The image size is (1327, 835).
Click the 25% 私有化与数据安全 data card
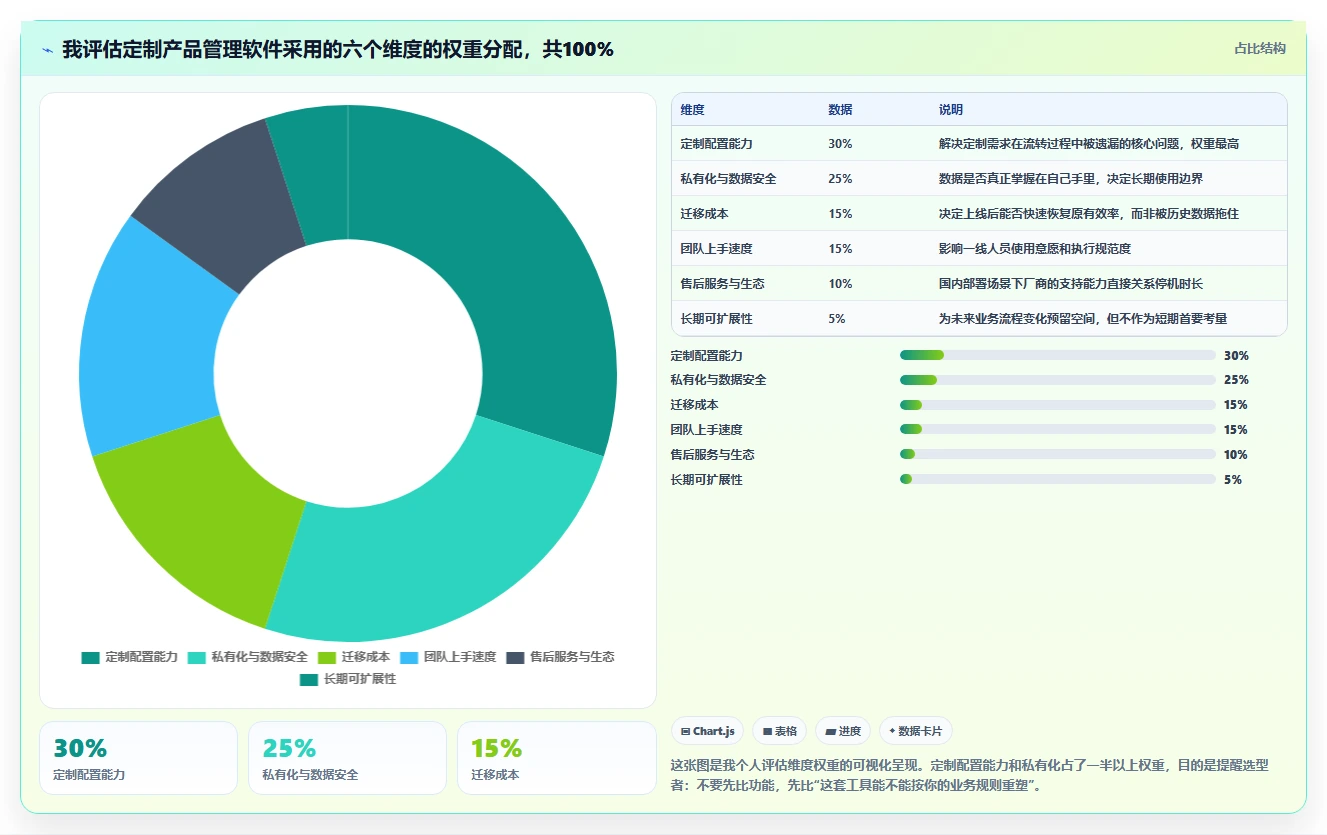point(347,758)
